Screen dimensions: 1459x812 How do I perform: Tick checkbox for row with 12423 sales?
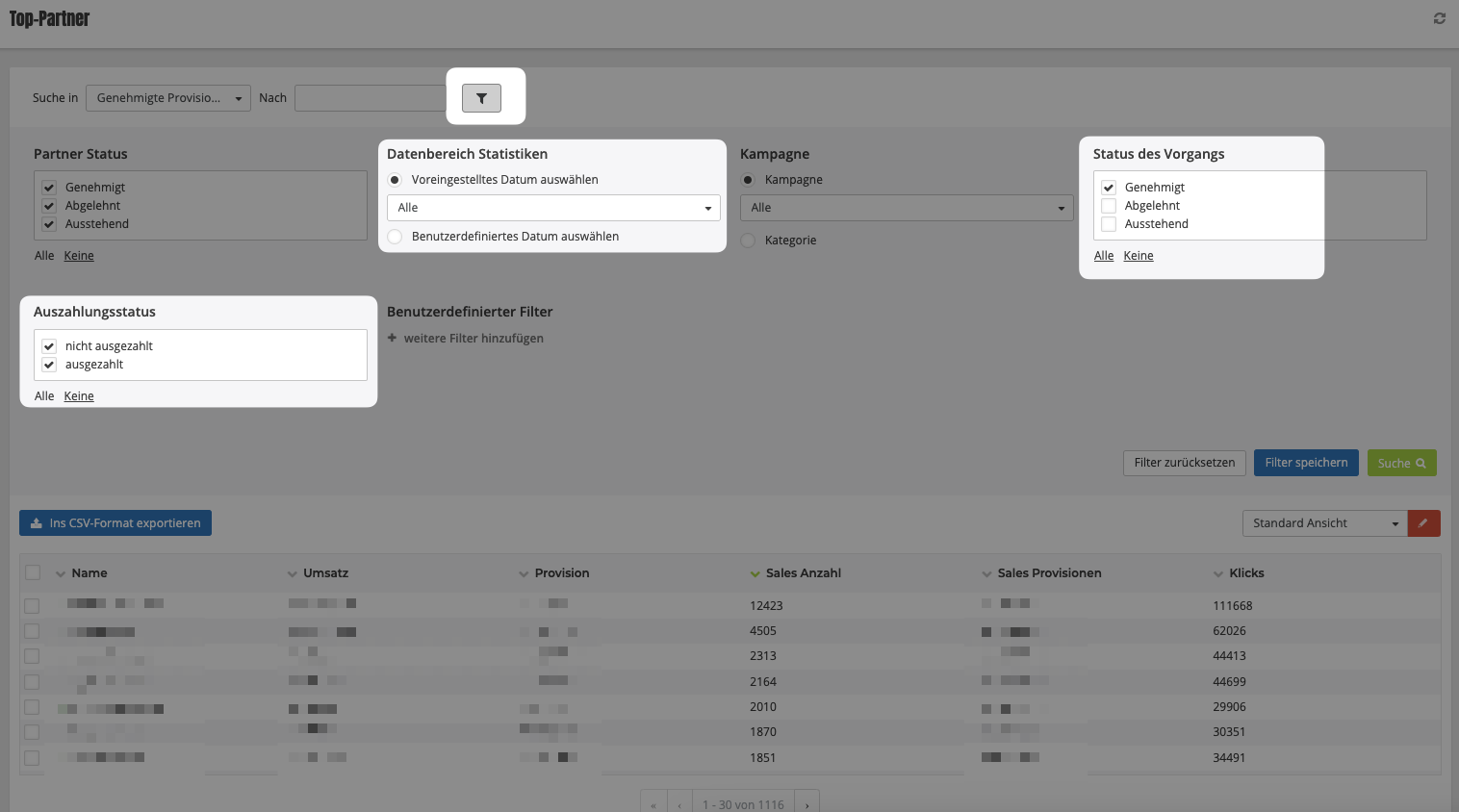pos(32,606)
